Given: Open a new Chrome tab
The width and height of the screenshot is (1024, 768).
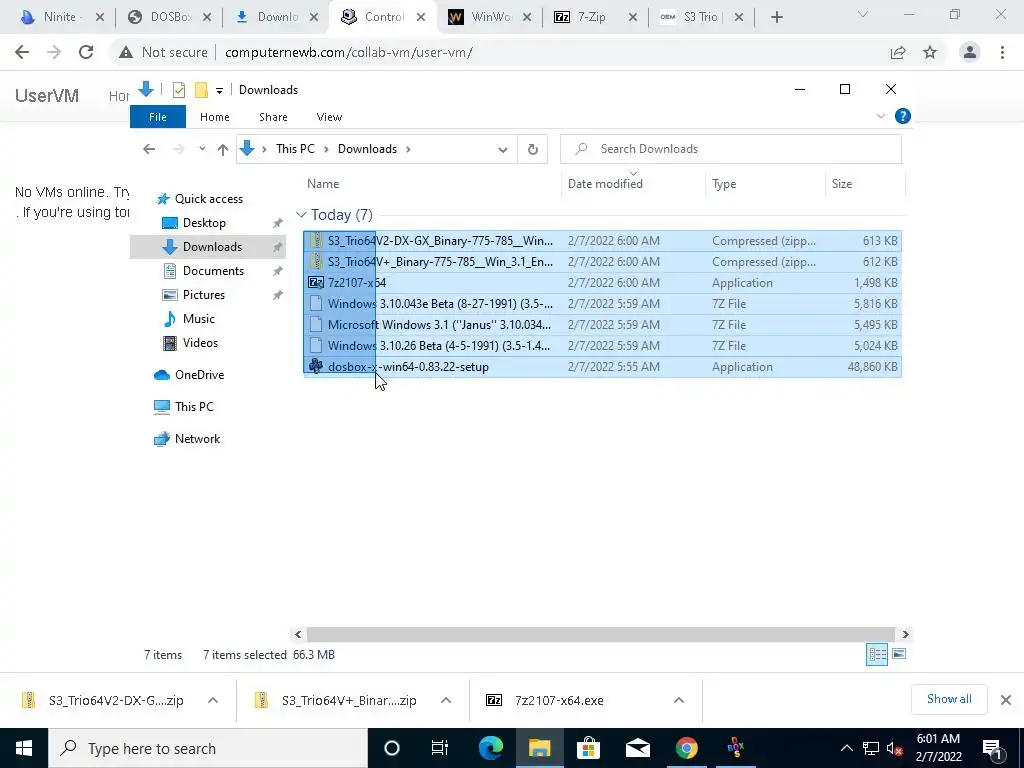Looking at the screenshot, I should pyautogui.click(x=776, y=18).
